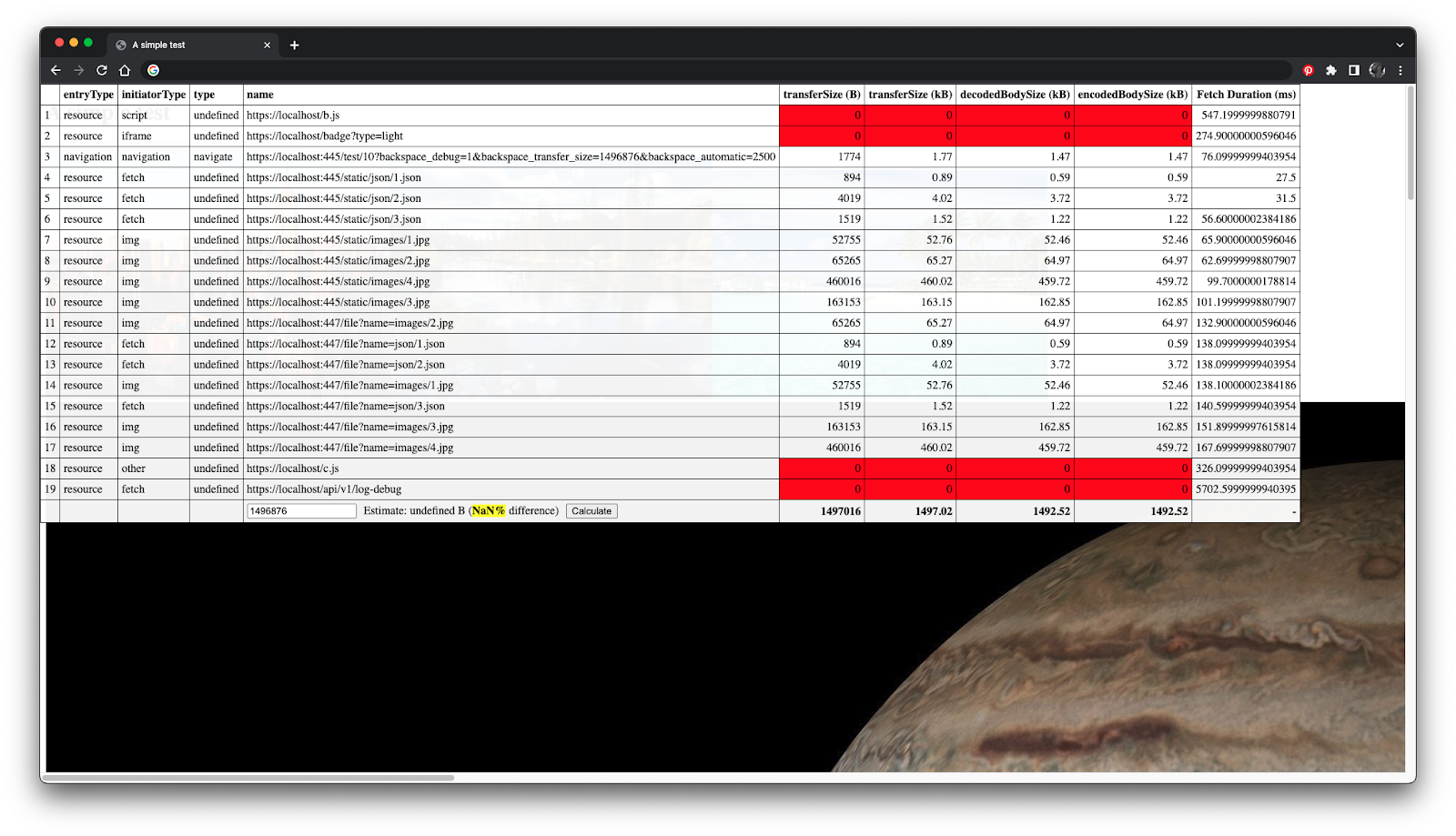Click the fetch duration '27.5' cell
Image resolution: width=1456 pixels, height=836 pixels.
[x=1246, y=178]
